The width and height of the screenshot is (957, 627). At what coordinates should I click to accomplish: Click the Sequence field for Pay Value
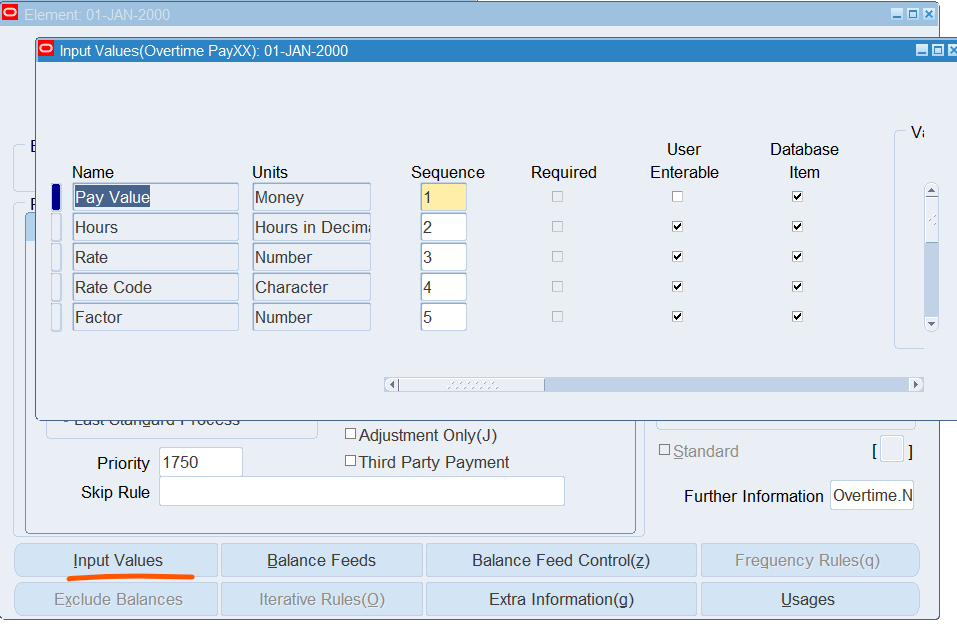443,197
